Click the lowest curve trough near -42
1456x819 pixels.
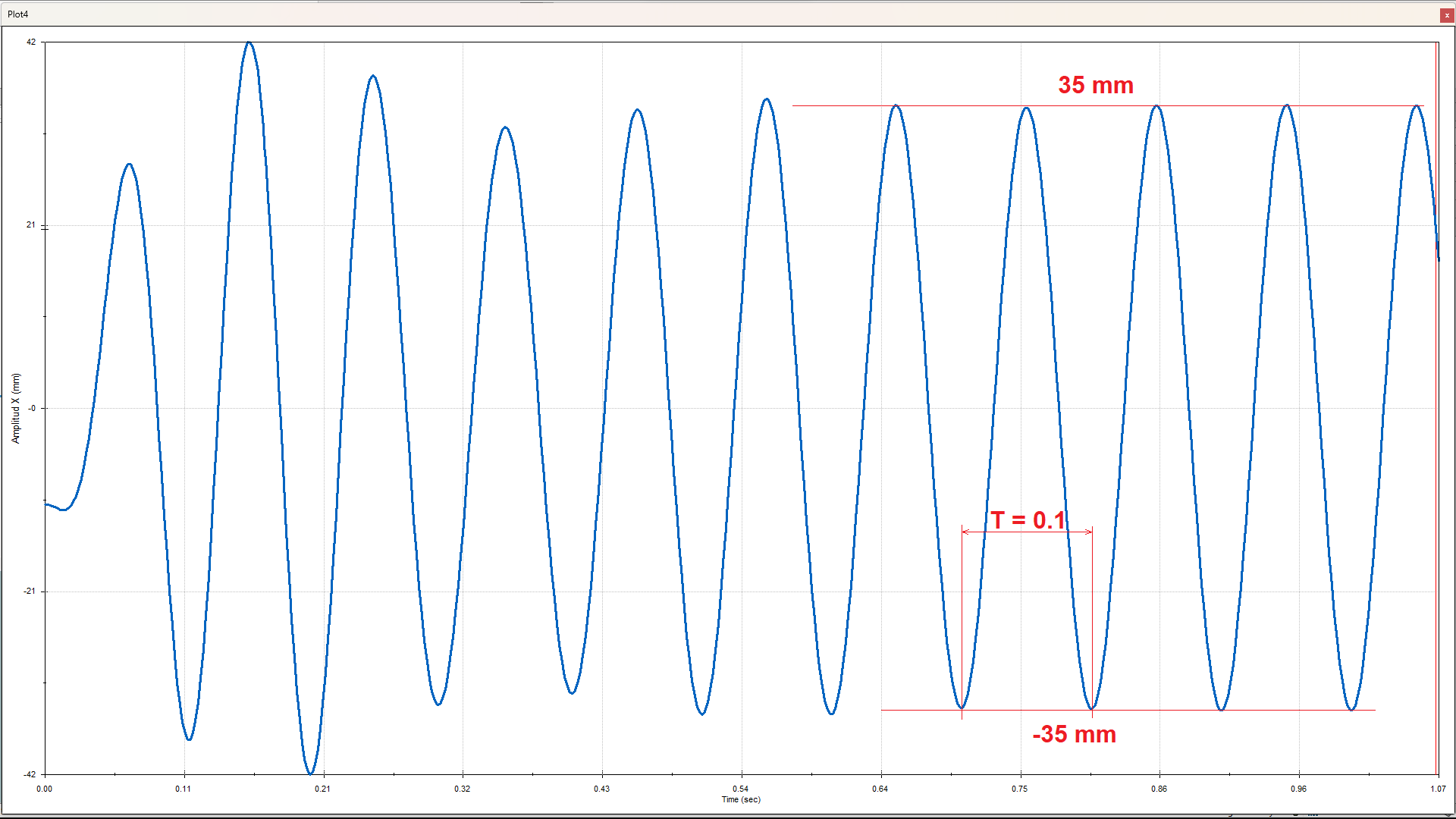[311, 773]
